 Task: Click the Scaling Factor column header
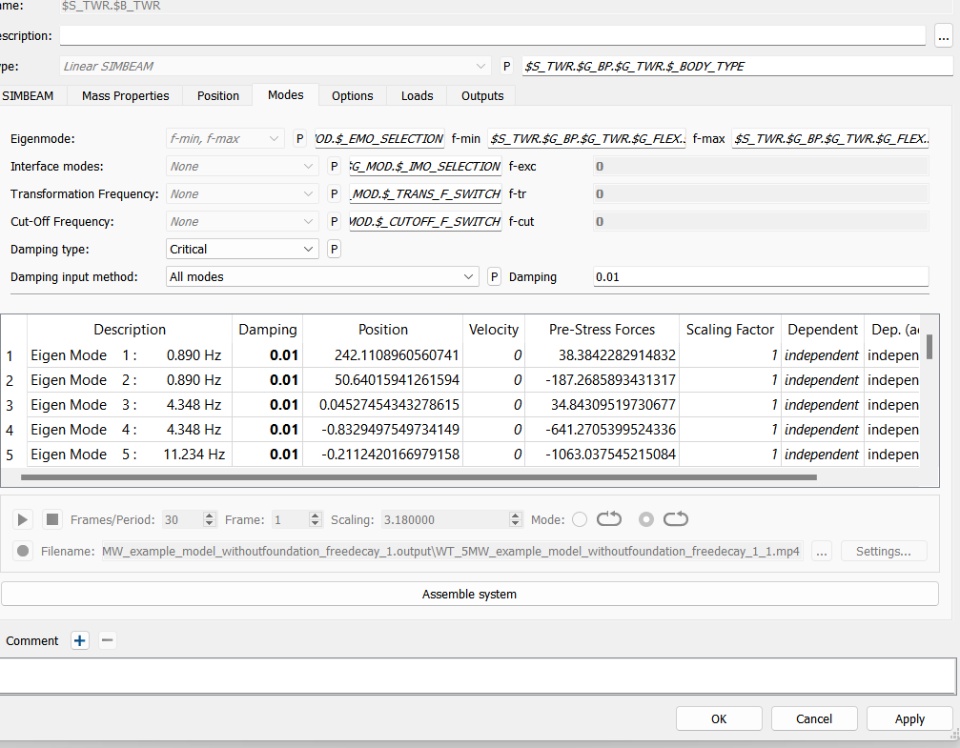point(730,329)
